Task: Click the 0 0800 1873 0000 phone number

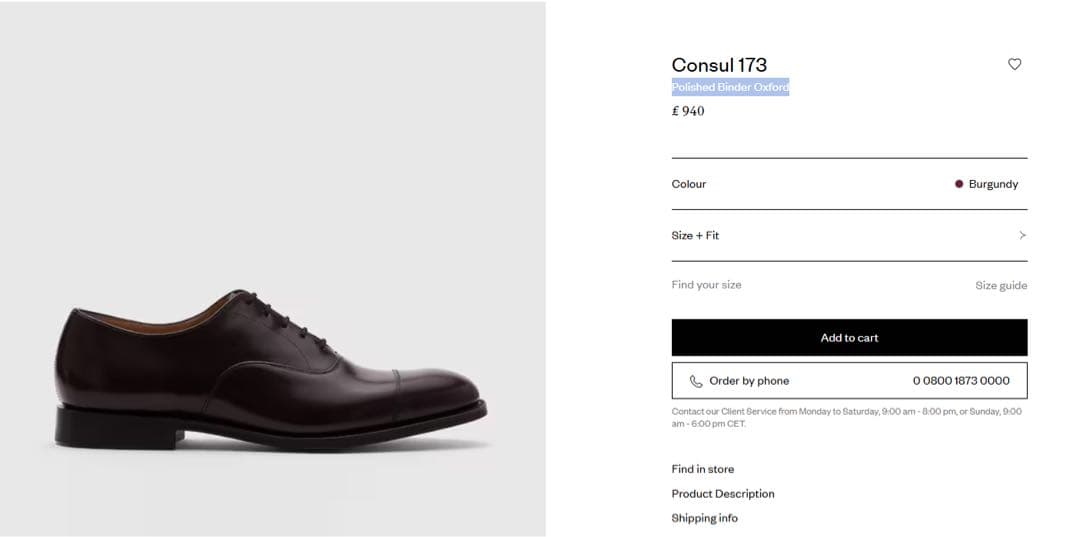Action: [x=961, y=381]
